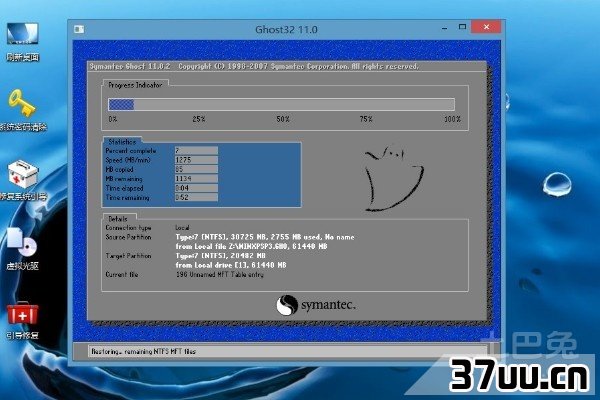Click the 75% progress mark label
The height and width of the screenshot is (400, 600).
click(366, 119)
